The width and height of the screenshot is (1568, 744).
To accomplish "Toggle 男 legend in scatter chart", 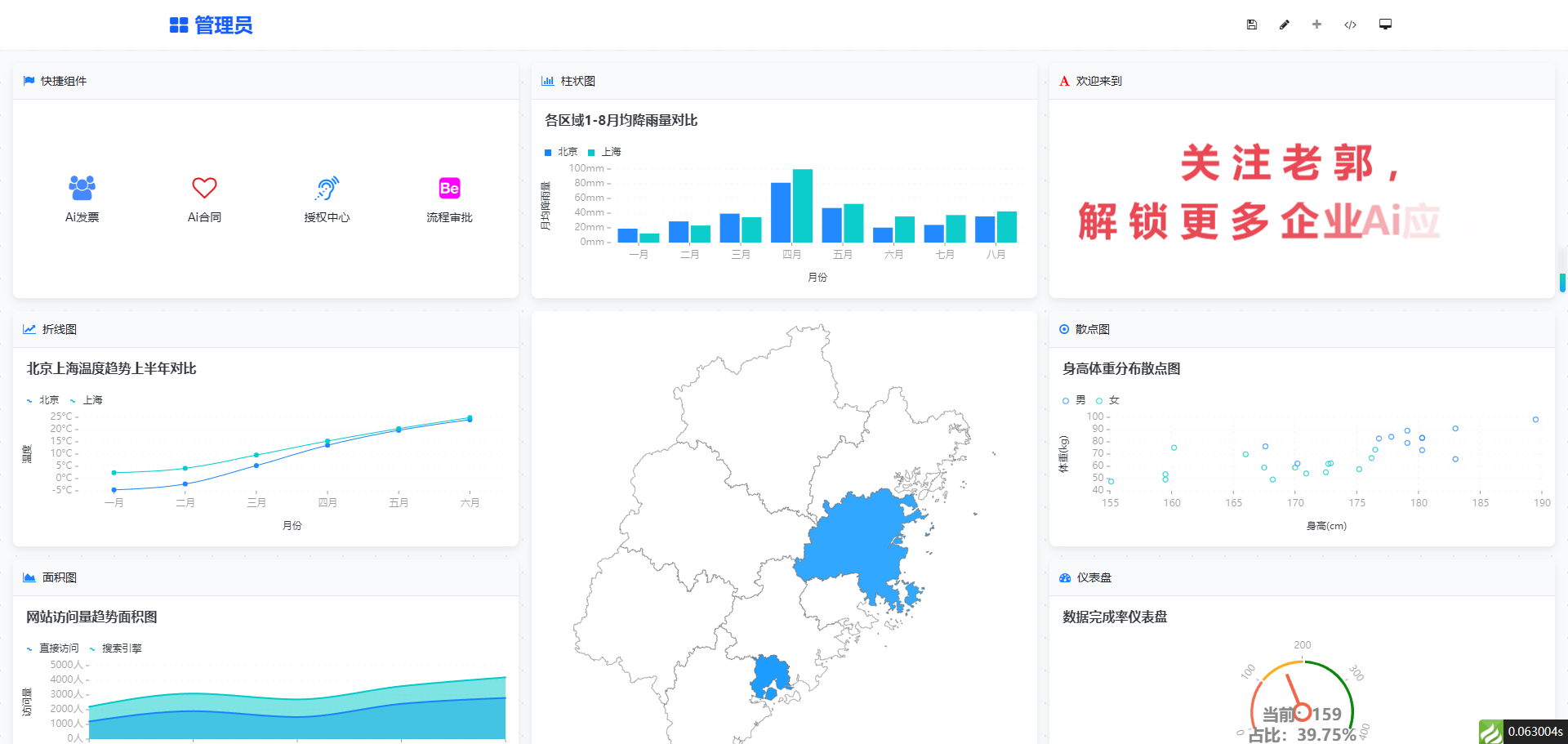I will [1075, 400].
